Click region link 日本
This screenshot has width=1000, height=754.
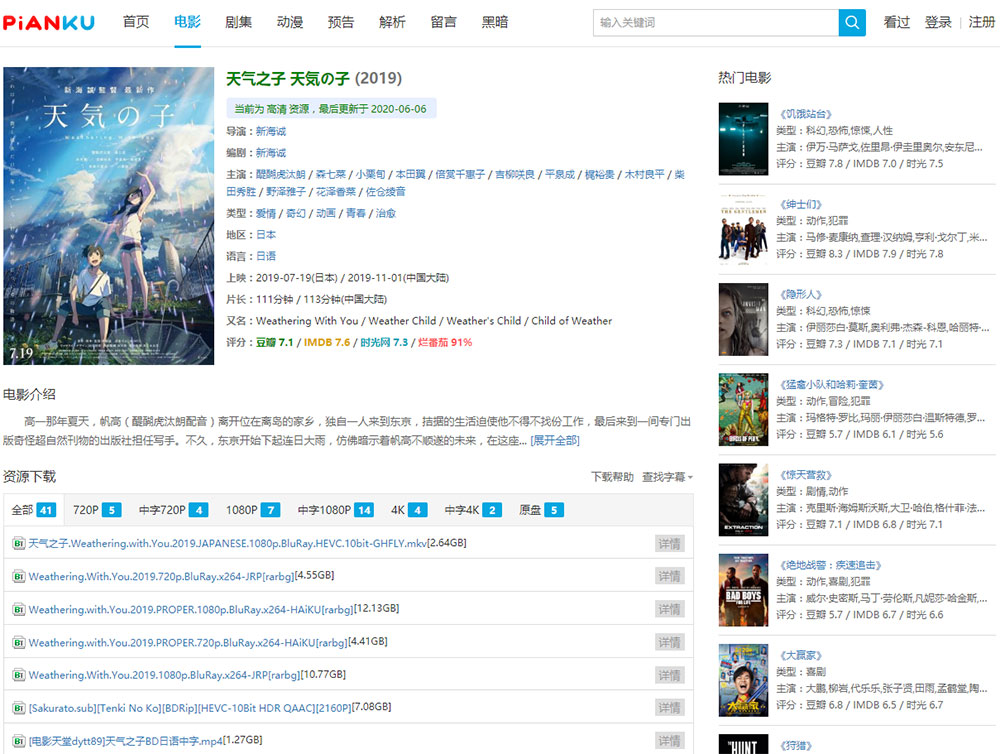[266, 235]
